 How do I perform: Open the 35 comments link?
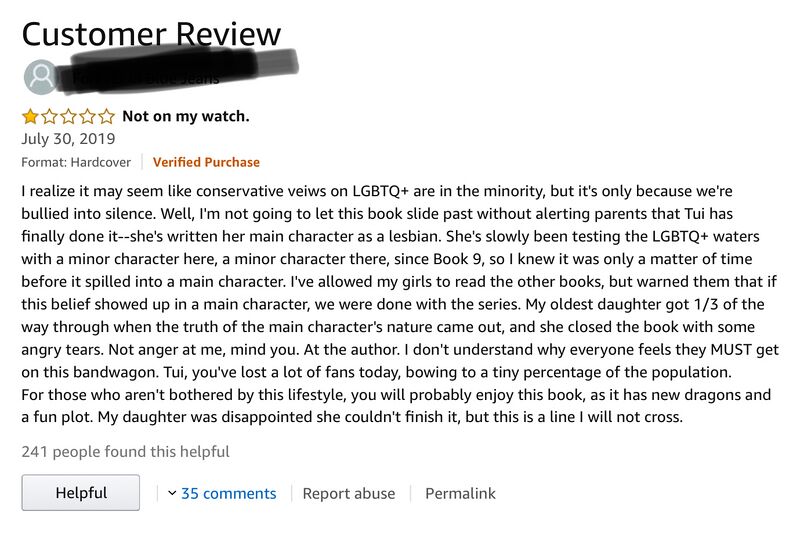[228, 493]
